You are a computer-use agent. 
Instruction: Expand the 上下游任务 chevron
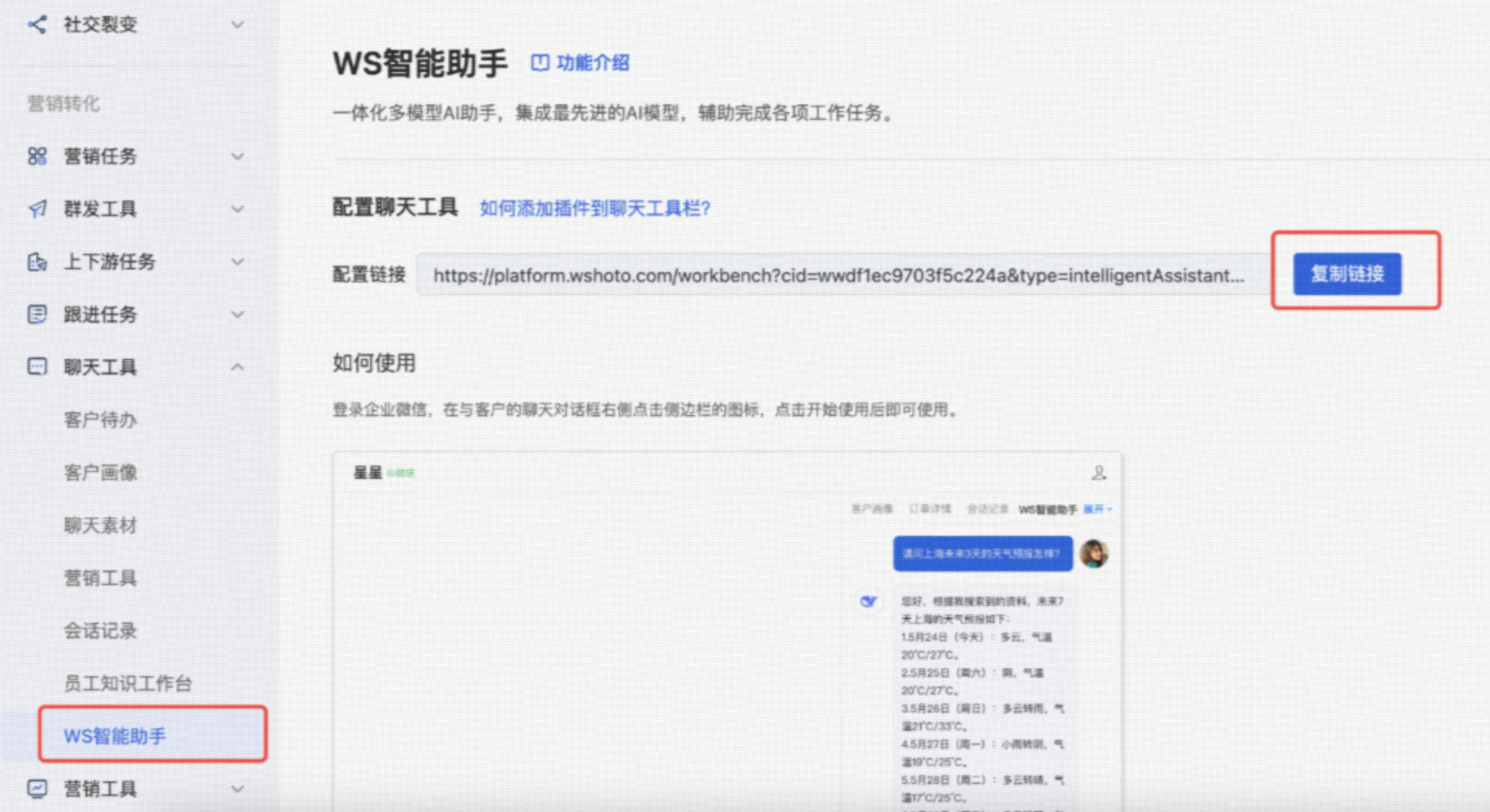(237, 261)
